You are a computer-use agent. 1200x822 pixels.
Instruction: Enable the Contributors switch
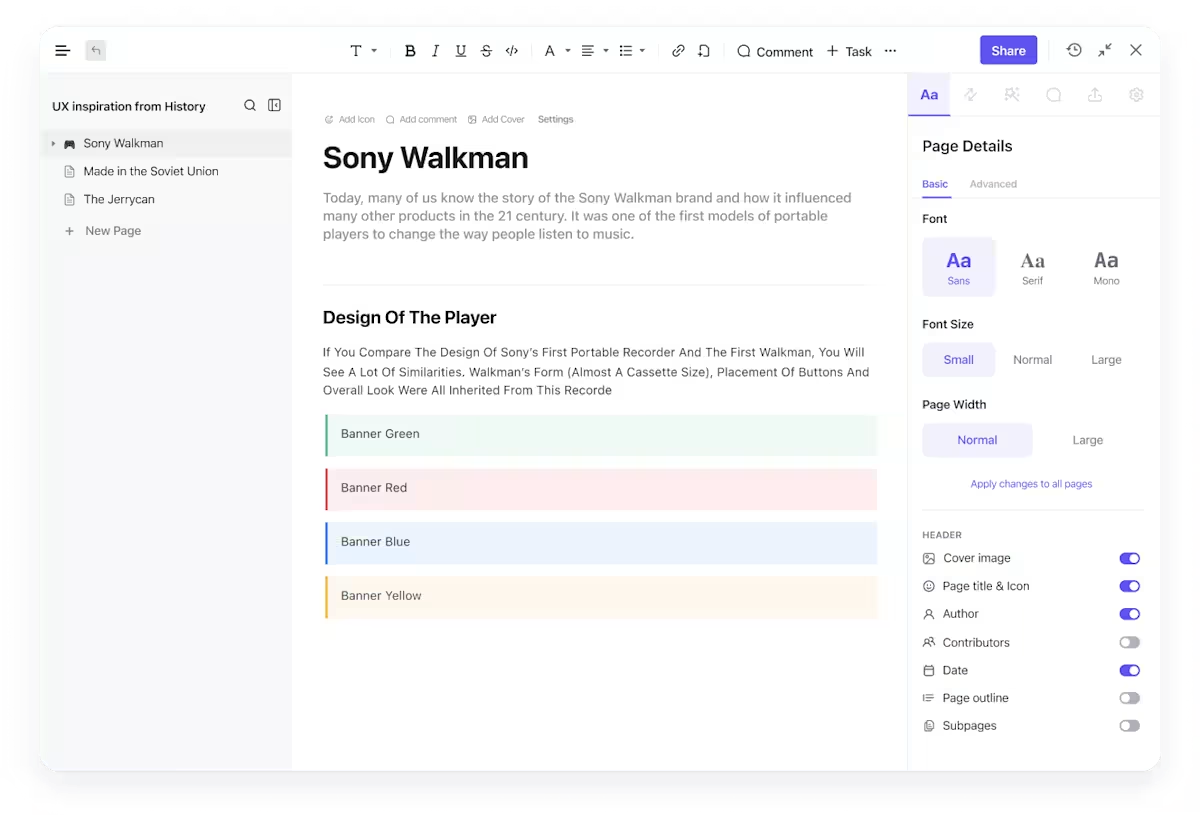coord(1129,642)
